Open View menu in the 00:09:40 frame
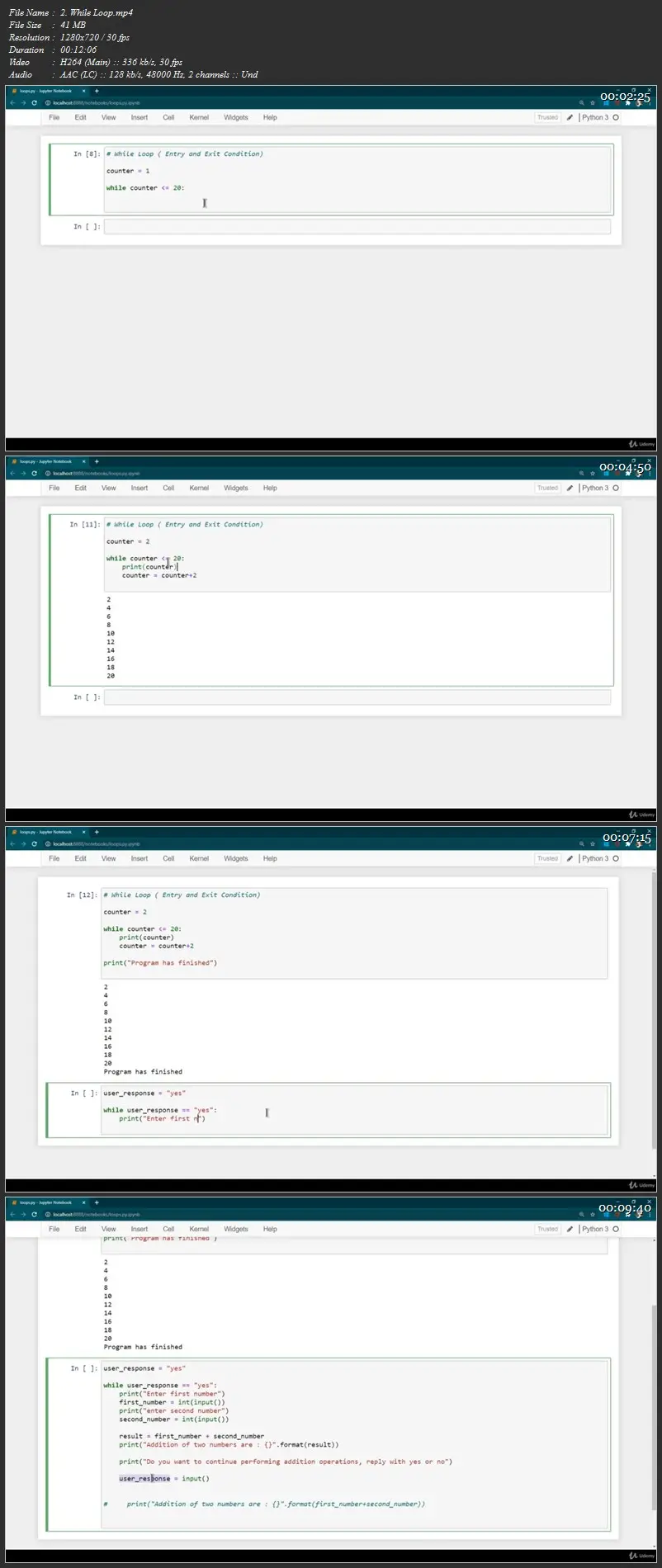 coord(108,1229)
